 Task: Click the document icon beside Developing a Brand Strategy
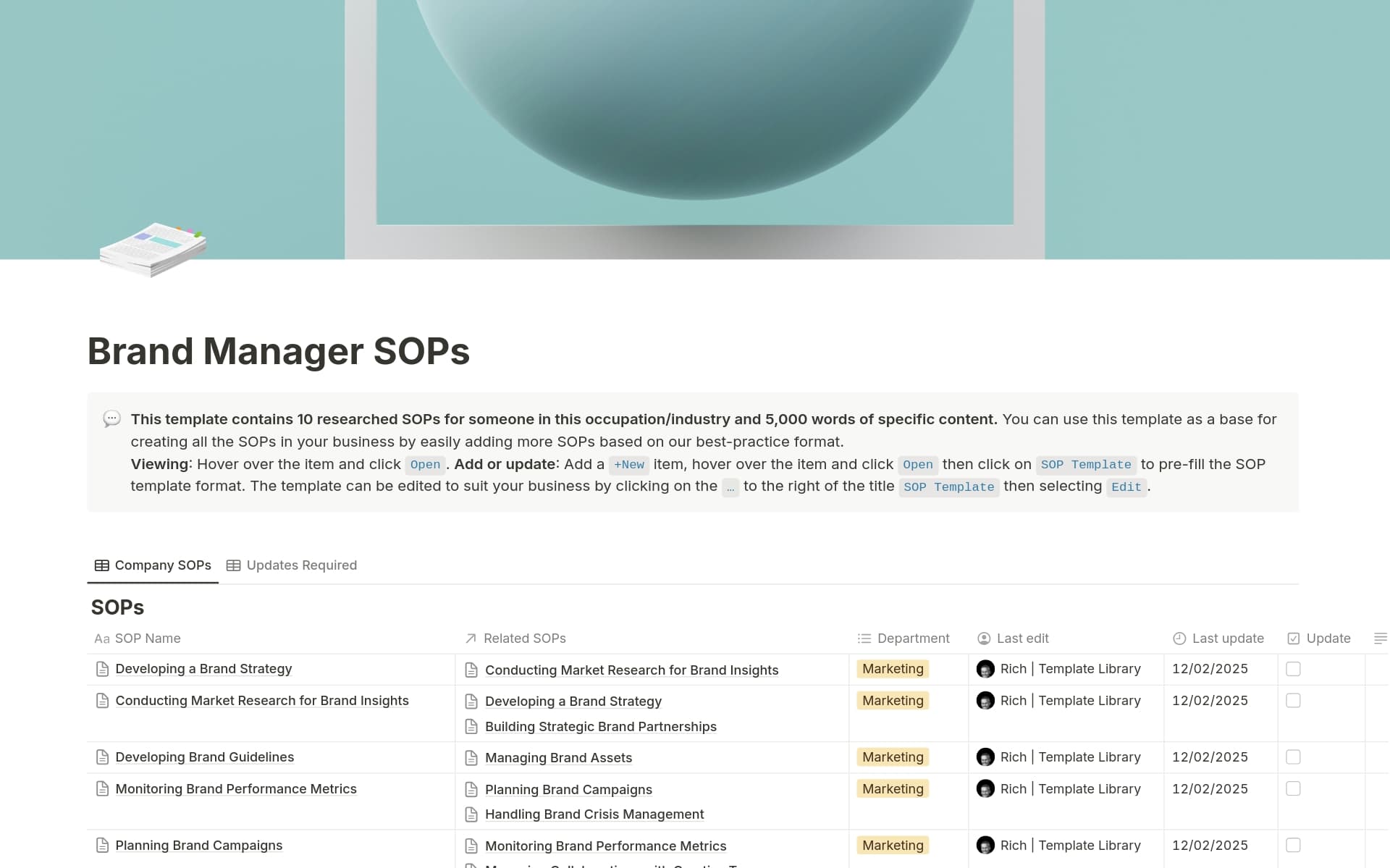click(101, 669)
